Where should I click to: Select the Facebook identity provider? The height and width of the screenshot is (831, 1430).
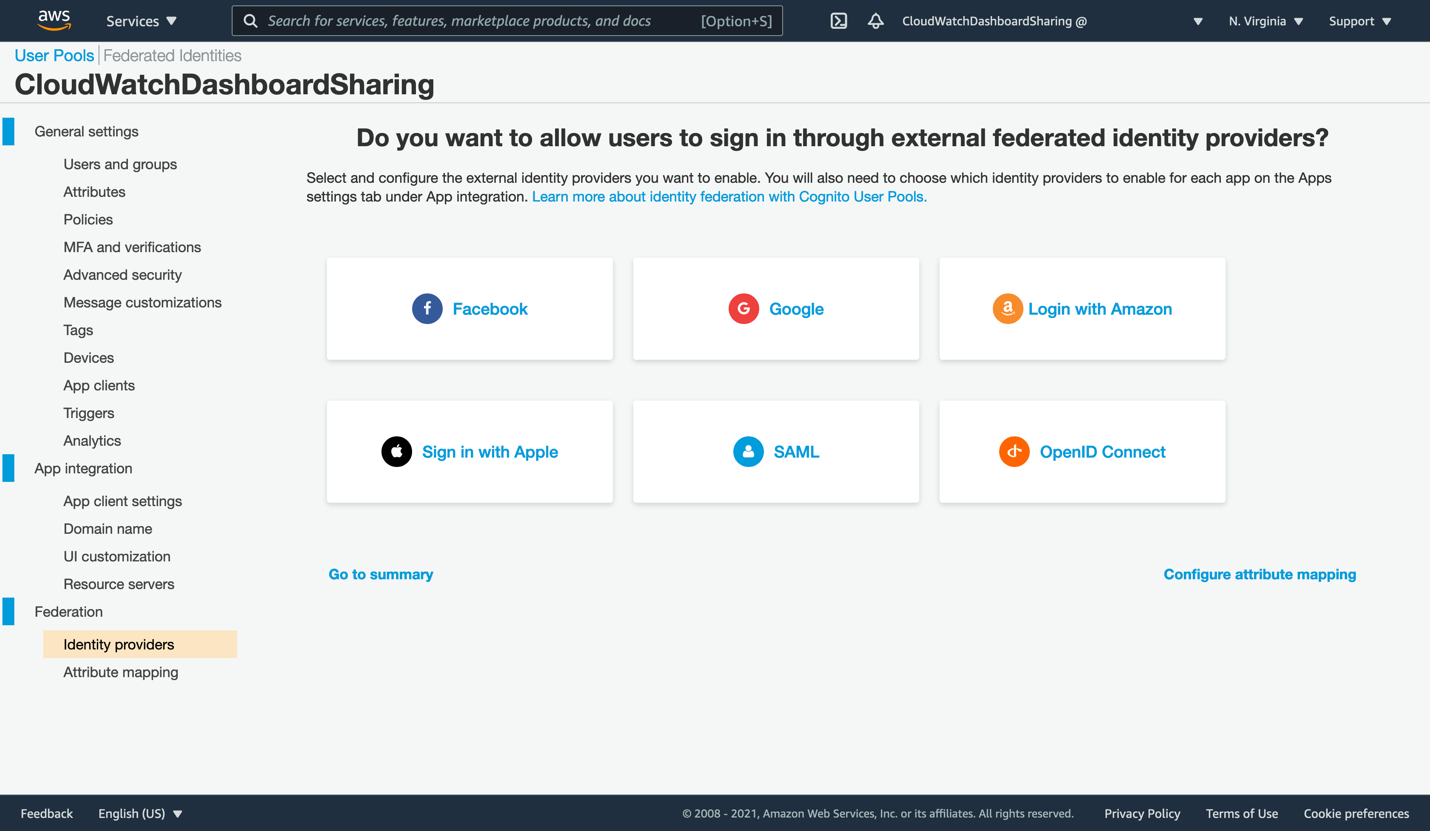coord(470,309)
